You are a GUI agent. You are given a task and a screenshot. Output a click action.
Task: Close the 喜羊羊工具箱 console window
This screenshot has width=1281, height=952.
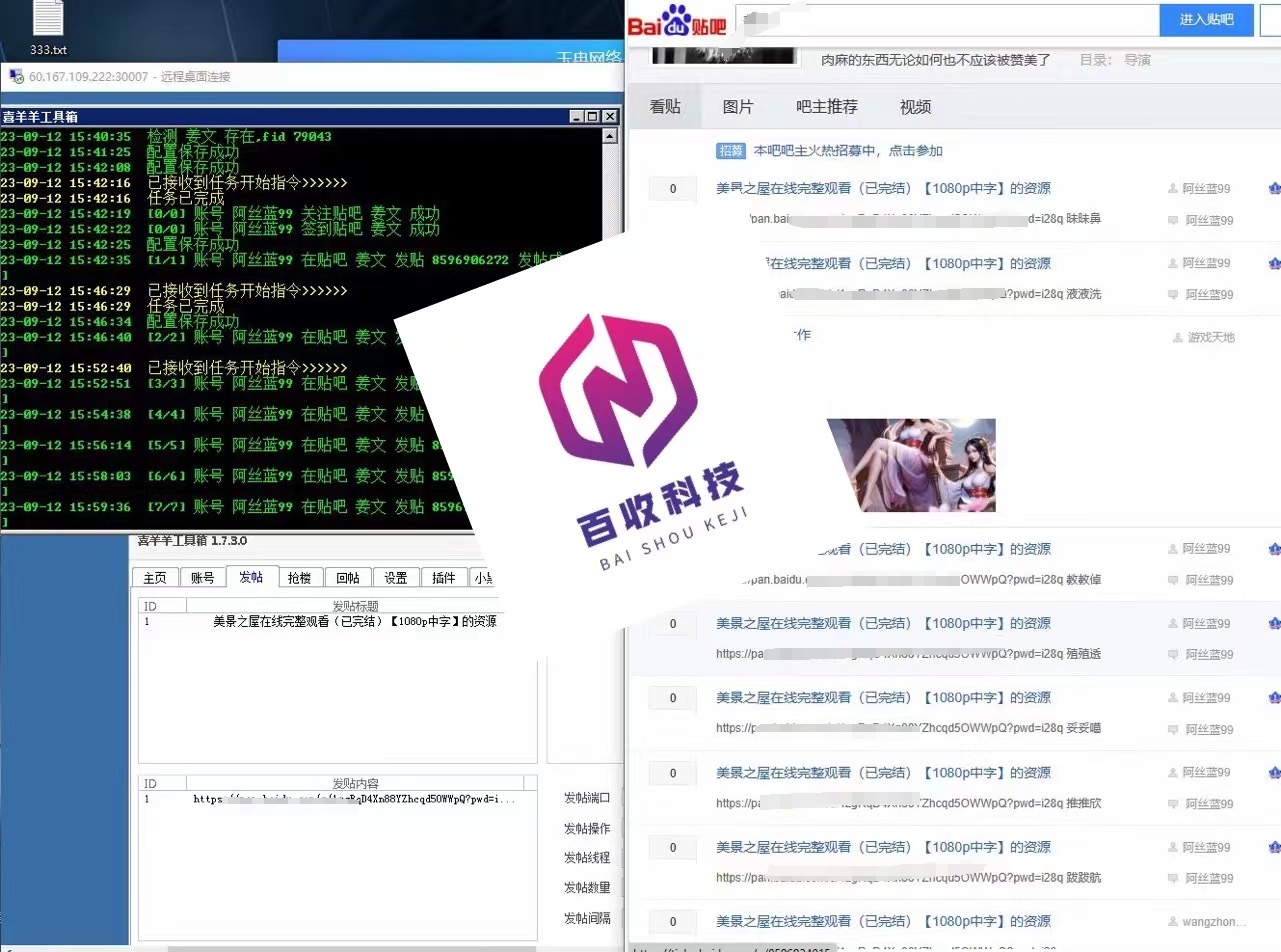[609, 117]
